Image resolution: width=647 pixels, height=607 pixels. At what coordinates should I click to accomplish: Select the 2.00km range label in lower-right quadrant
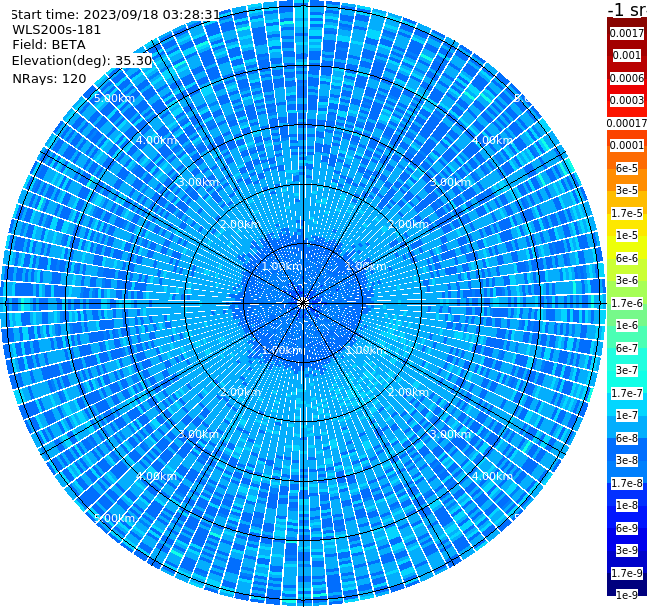point(408,392)
